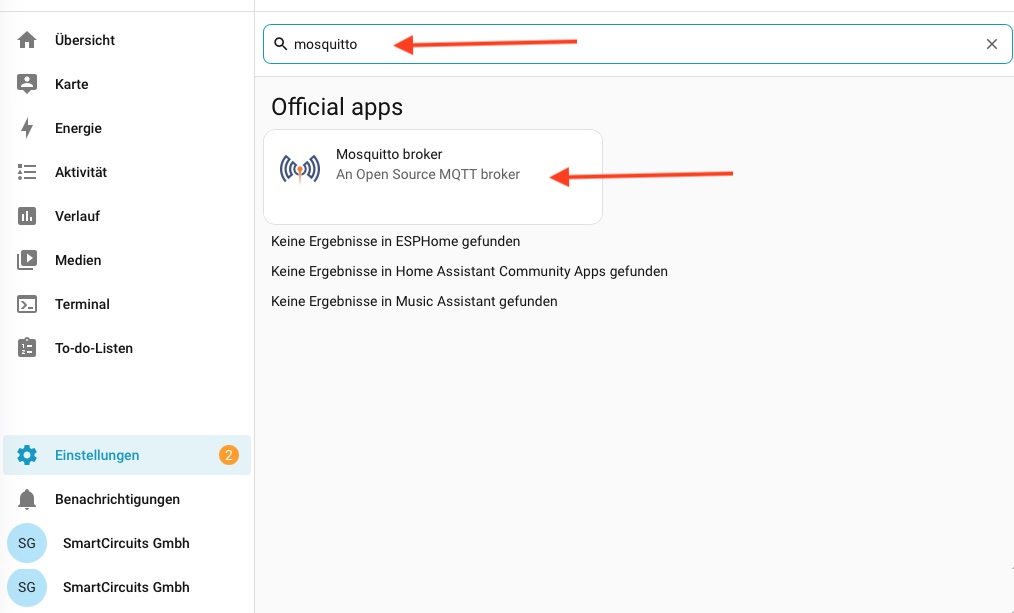Open Benachrichtigungen in the sidebar
1014x613 pixels.
pyautogui.click(x=127, y=499)
